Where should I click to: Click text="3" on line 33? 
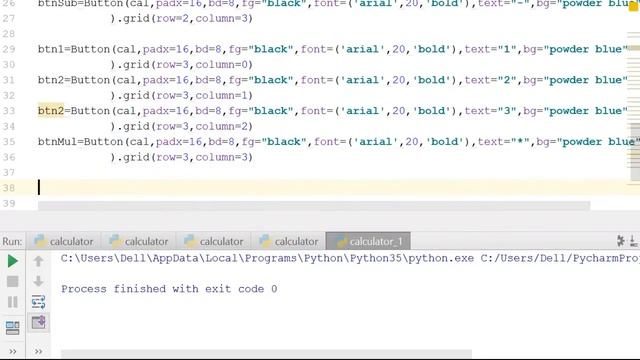coord(491,111)
